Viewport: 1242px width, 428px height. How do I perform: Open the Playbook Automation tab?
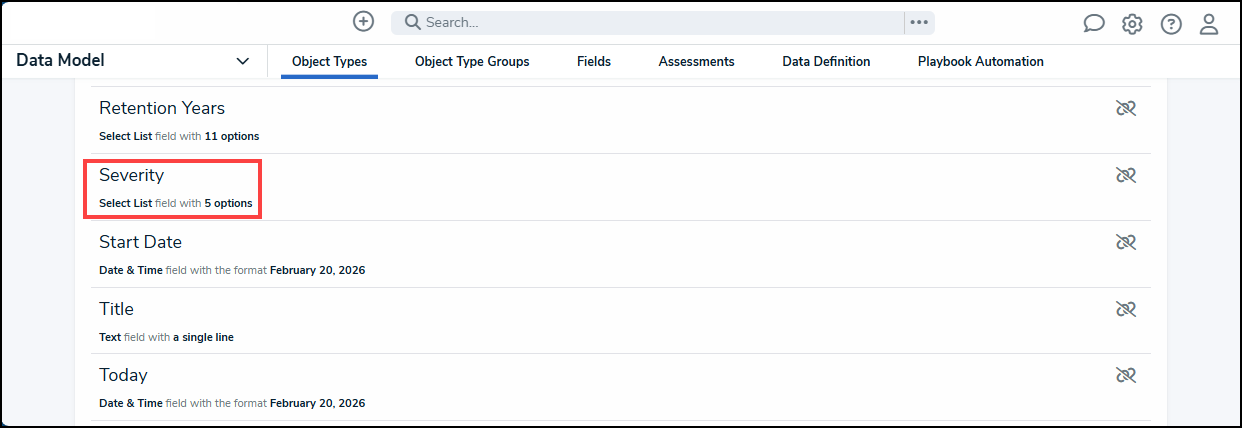pos(980,62)
